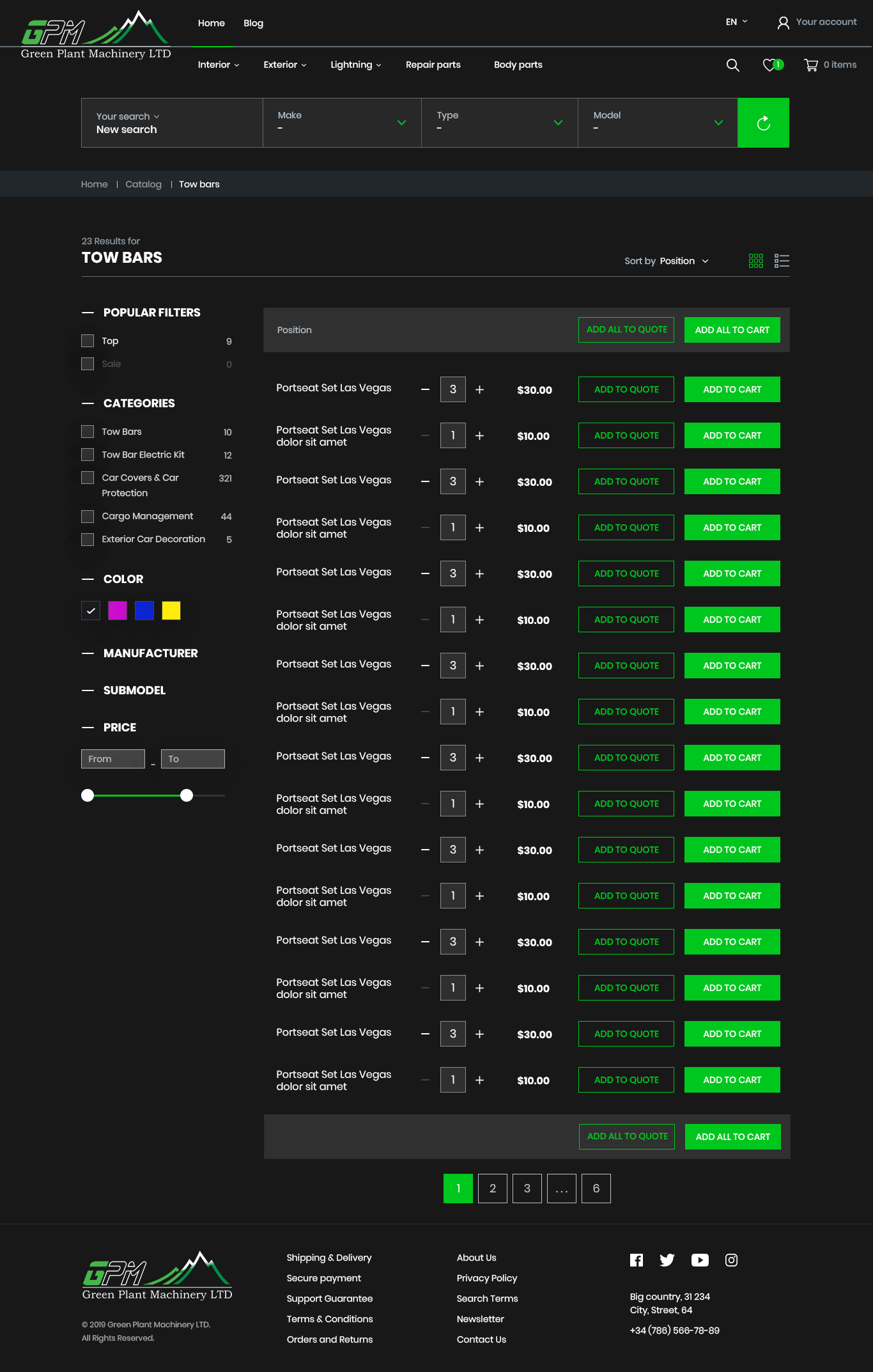873x1372 pixels.
Task: Open the Model dropdown
Action: [x=658, y=123]
